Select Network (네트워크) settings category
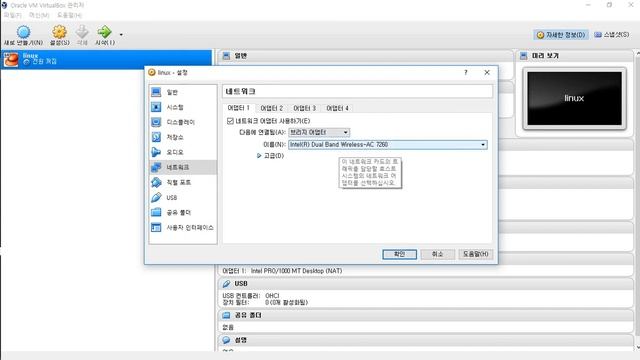 pyautogui.click(x=183, y=167)
